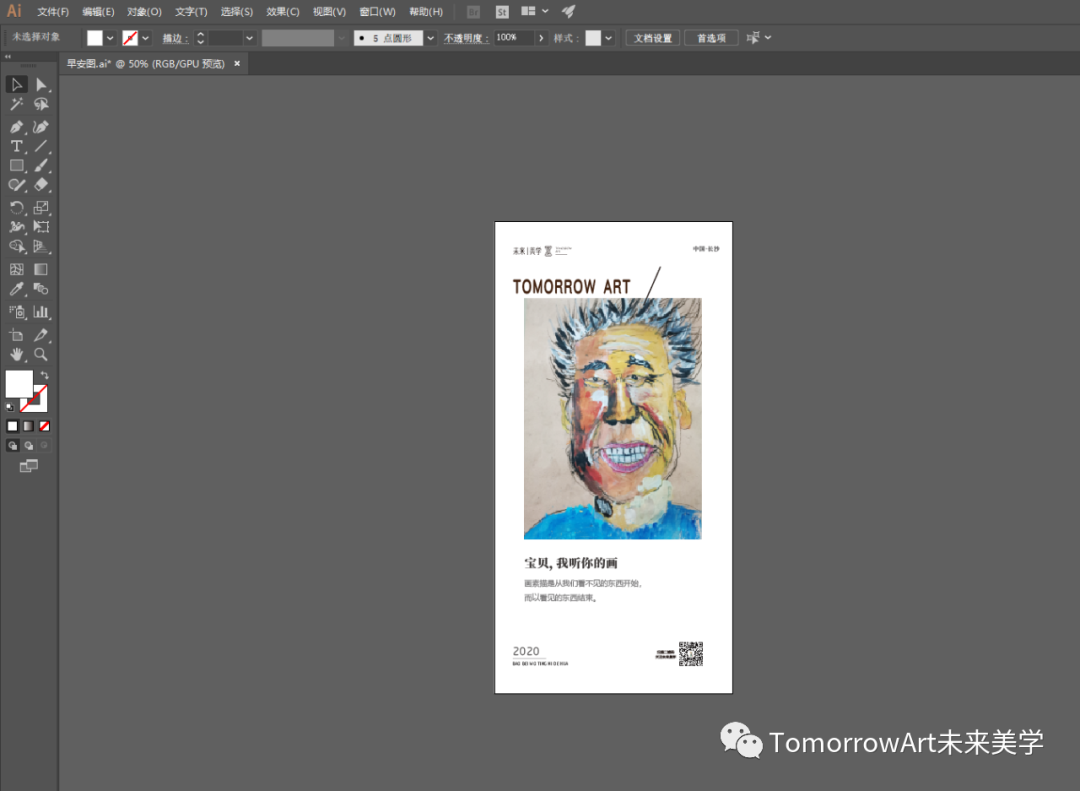Select the Gradient tool
The image size is (1080, 791).
41,269
